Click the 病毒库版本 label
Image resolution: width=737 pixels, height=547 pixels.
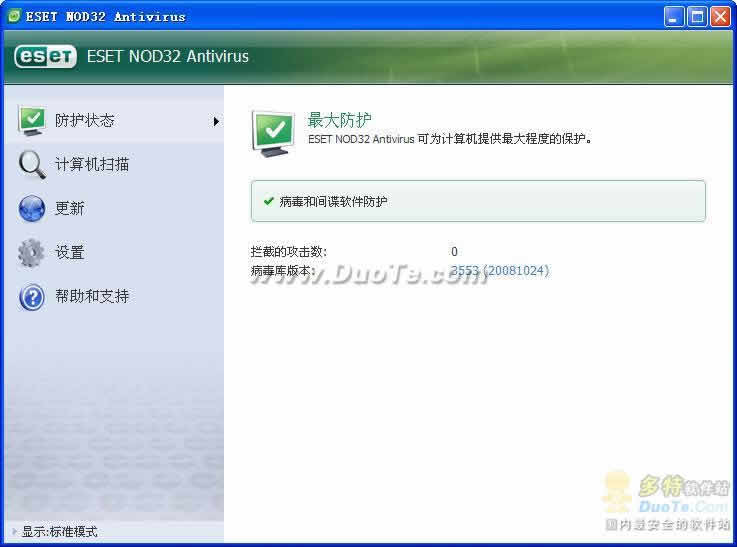click(283, 271)
